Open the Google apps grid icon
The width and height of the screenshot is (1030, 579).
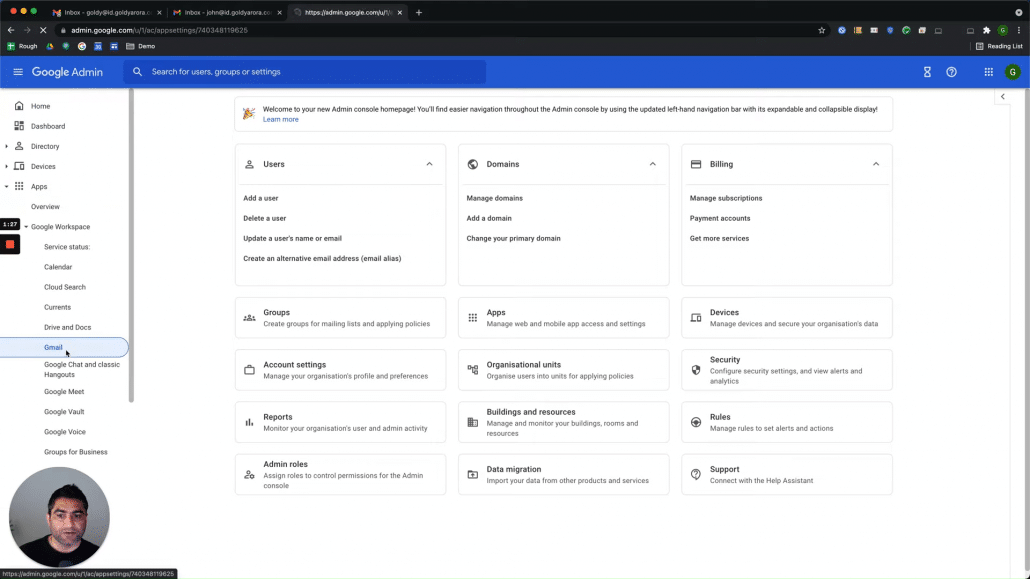(988, 72)
